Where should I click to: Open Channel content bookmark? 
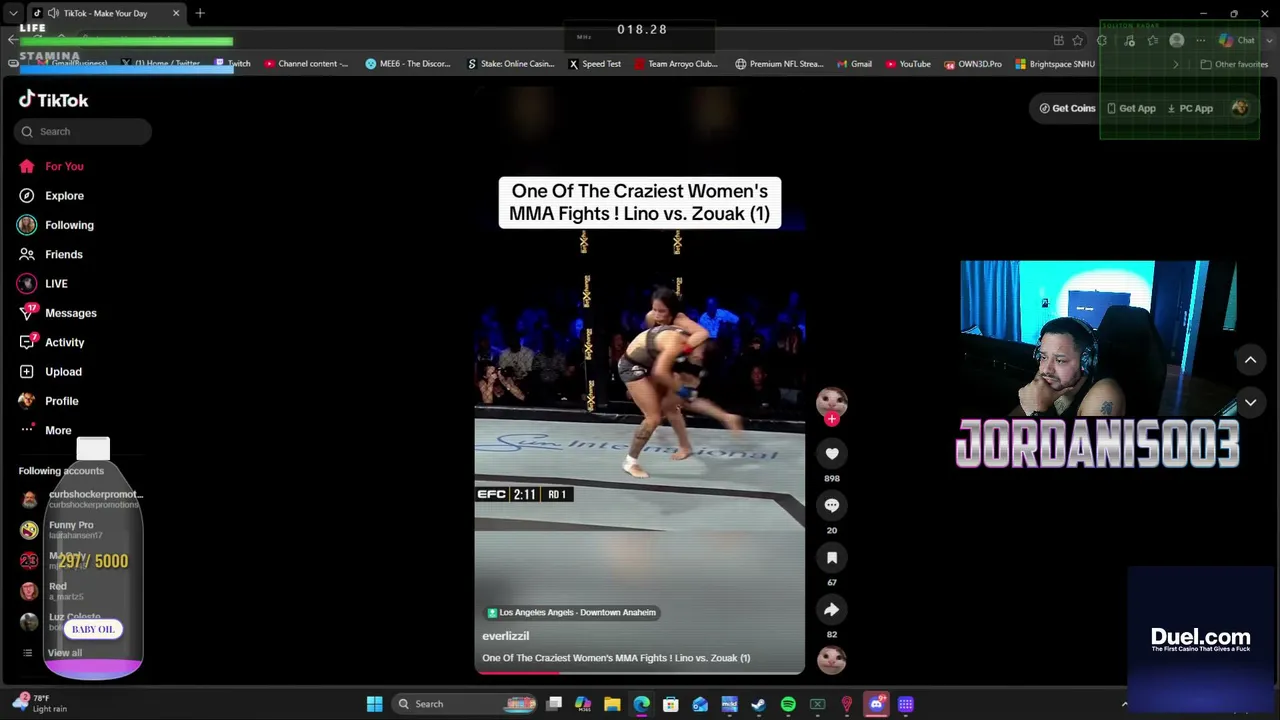point(306,64)
